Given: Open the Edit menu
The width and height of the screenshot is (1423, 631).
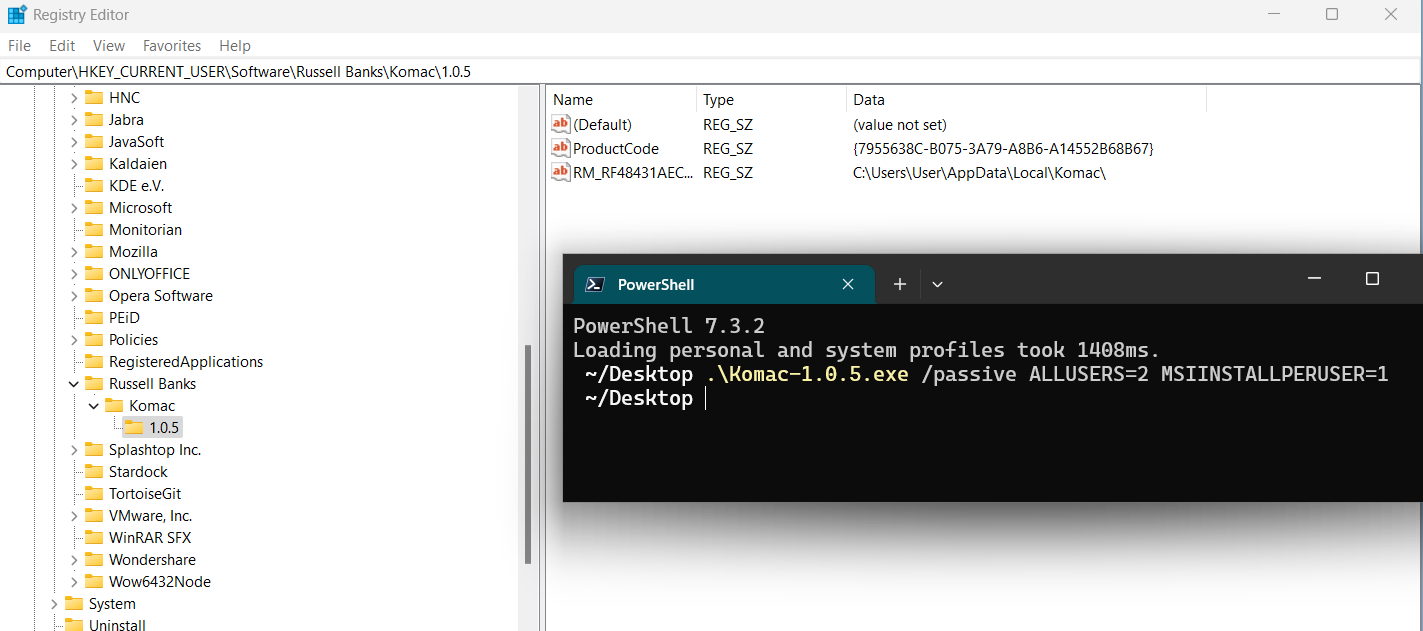Looking at the screenshot, I should pos(61,45).
